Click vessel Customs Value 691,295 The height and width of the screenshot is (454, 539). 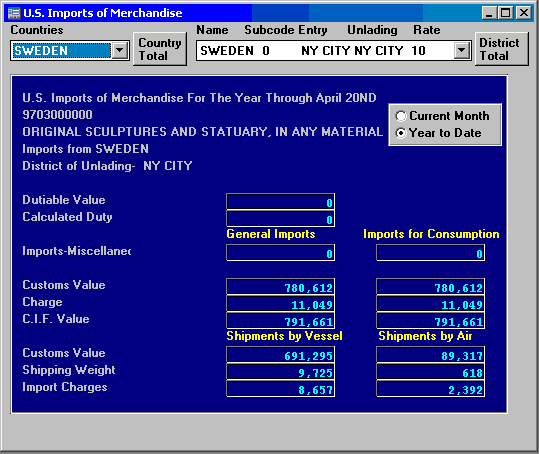280,355
